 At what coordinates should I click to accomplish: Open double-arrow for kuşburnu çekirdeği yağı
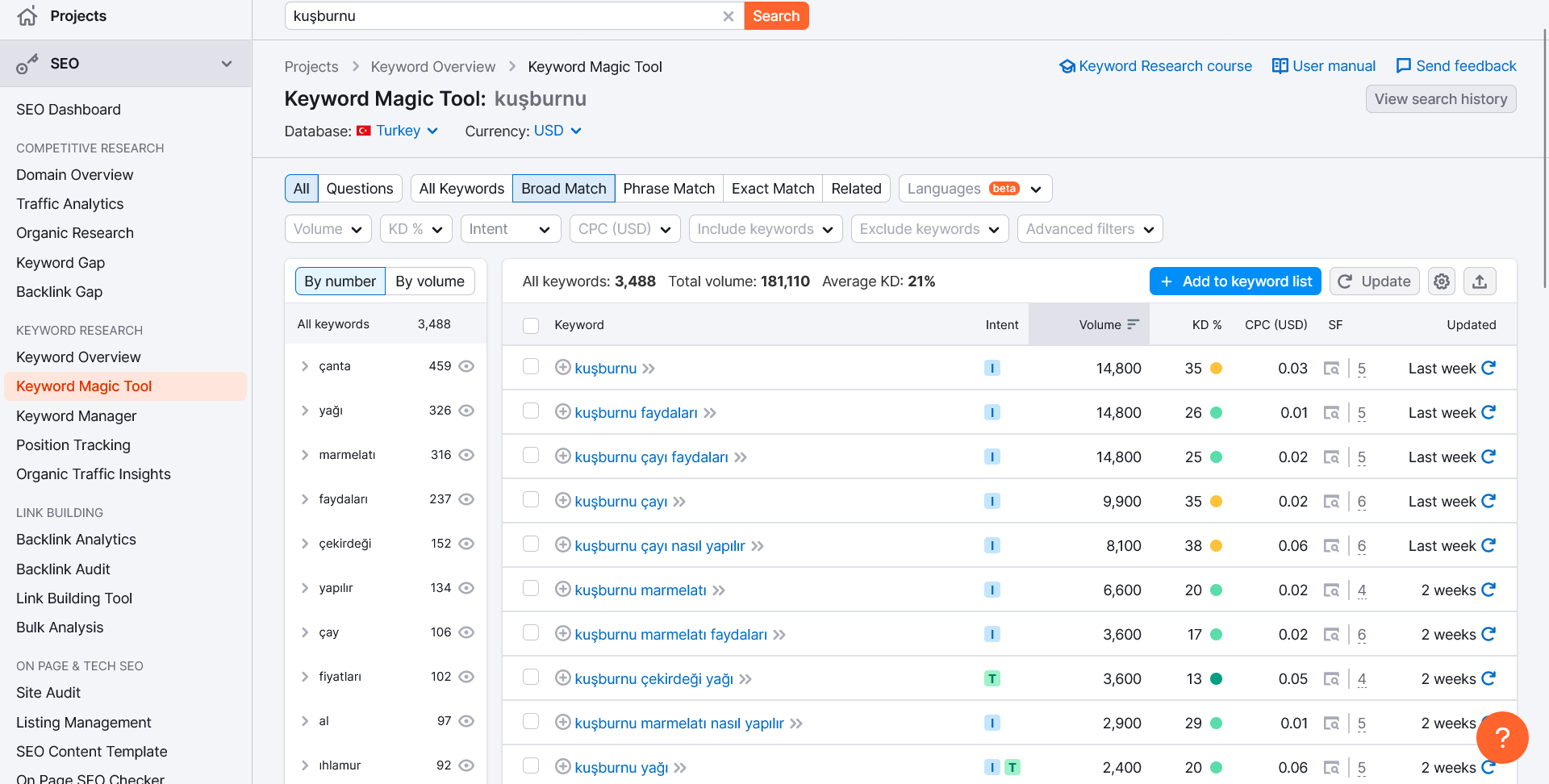pyautogui.click(x=745, y=679)
